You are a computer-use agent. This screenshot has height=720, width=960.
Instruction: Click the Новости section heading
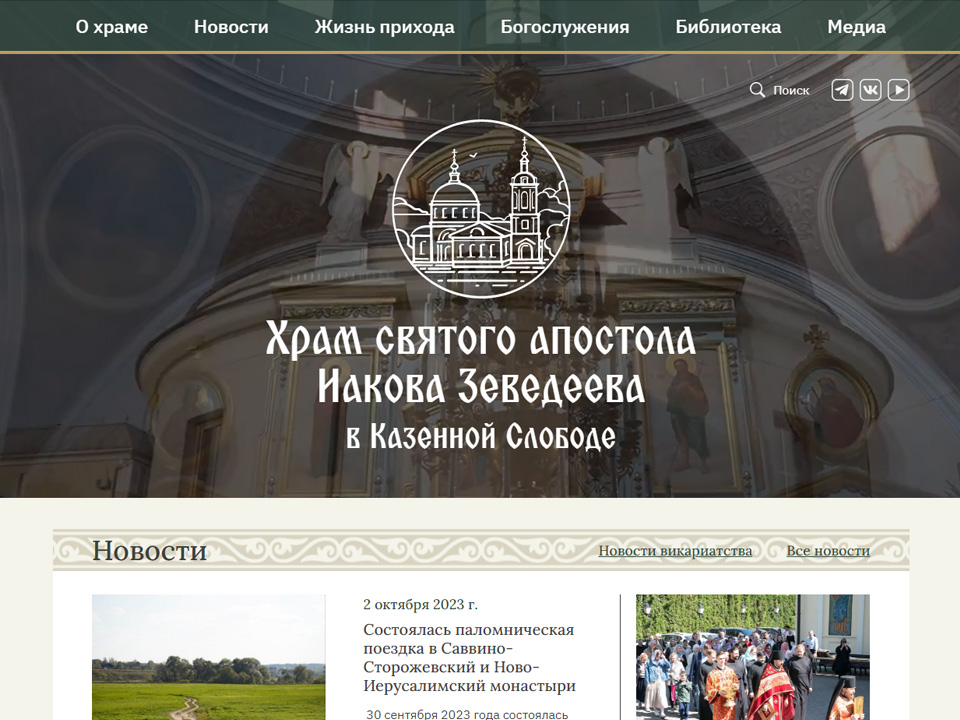tap(149, 550)
